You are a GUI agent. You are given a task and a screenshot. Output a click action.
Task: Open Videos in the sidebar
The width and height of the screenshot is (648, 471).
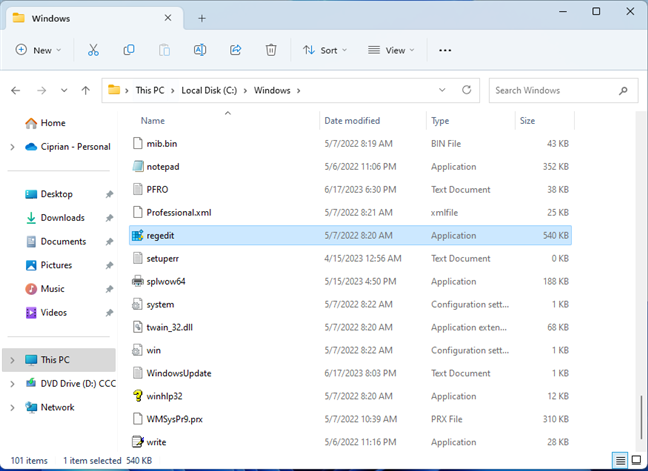(x=54, y=313)
